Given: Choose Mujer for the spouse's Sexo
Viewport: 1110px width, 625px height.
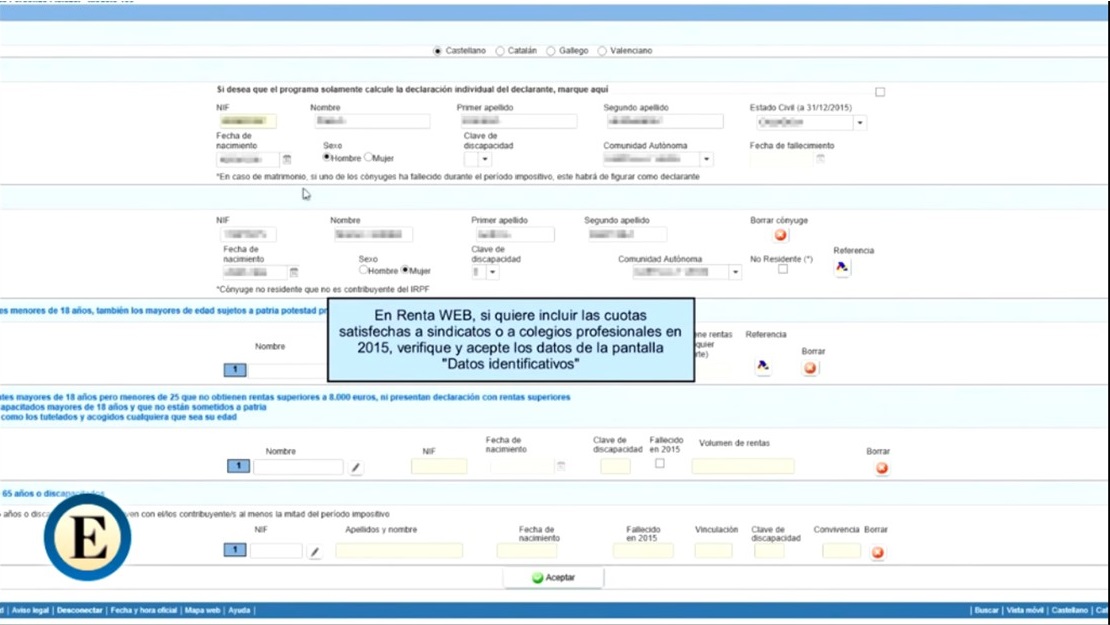Looking at the screenshot, I should tap(405, 270).
